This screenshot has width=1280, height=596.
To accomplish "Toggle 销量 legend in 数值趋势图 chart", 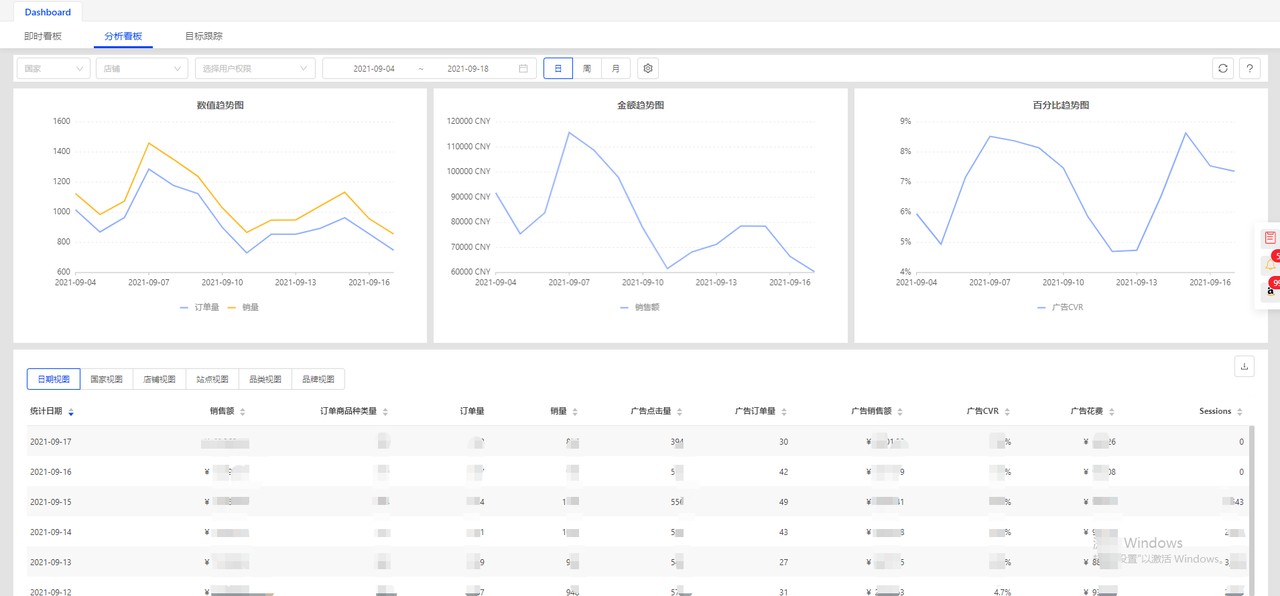I will (x=243, y=307).
